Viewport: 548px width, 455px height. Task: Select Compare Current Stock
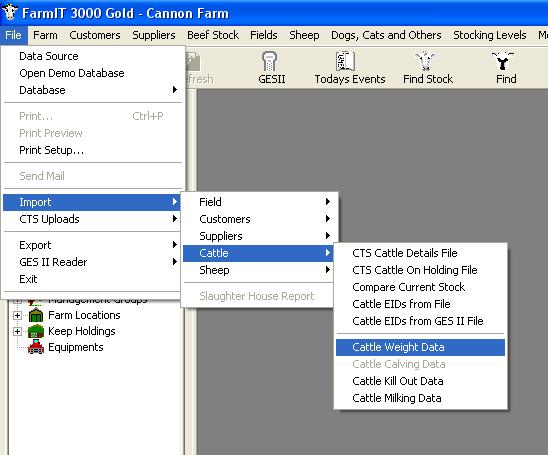420,287
